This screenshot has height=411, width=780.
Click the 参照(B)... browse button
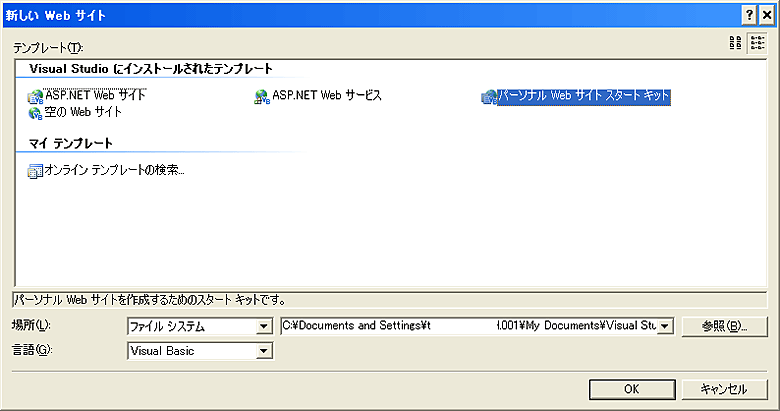725,326
